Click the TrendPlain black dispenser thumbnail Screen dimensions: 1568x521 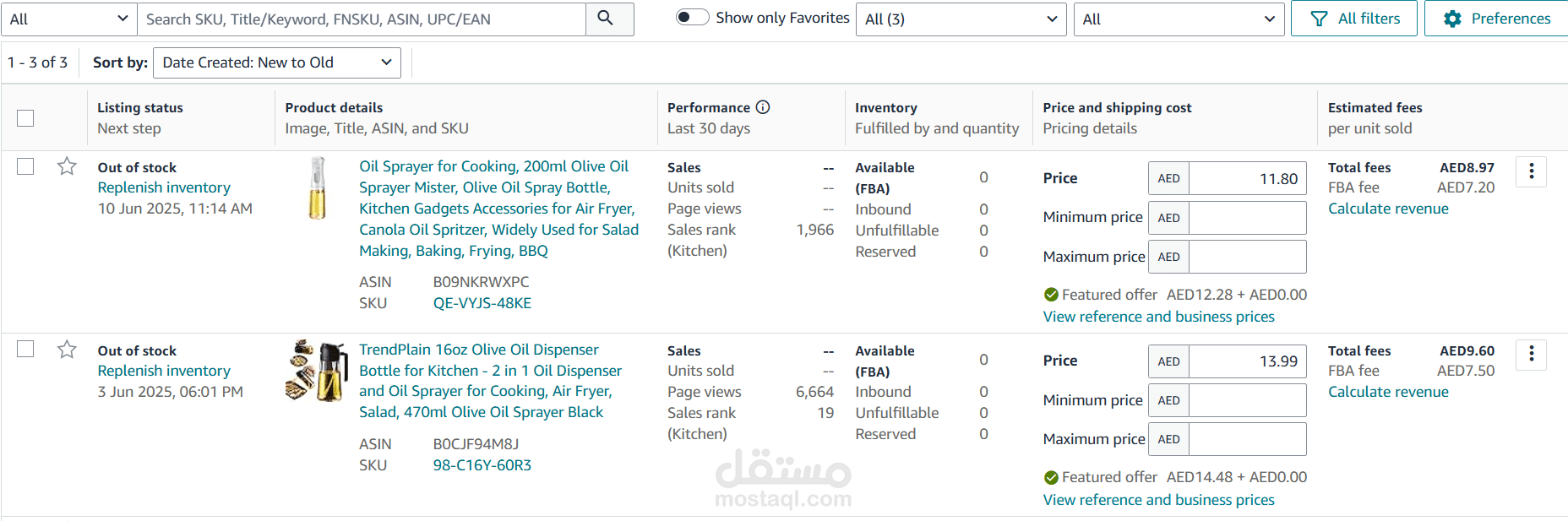(x=317, y=371)
